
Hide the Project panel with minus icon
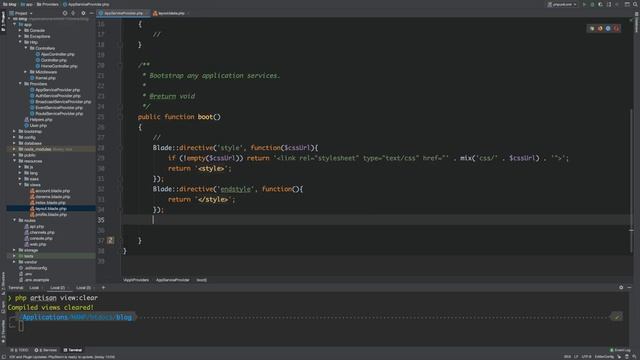click(x=91, y=13)
